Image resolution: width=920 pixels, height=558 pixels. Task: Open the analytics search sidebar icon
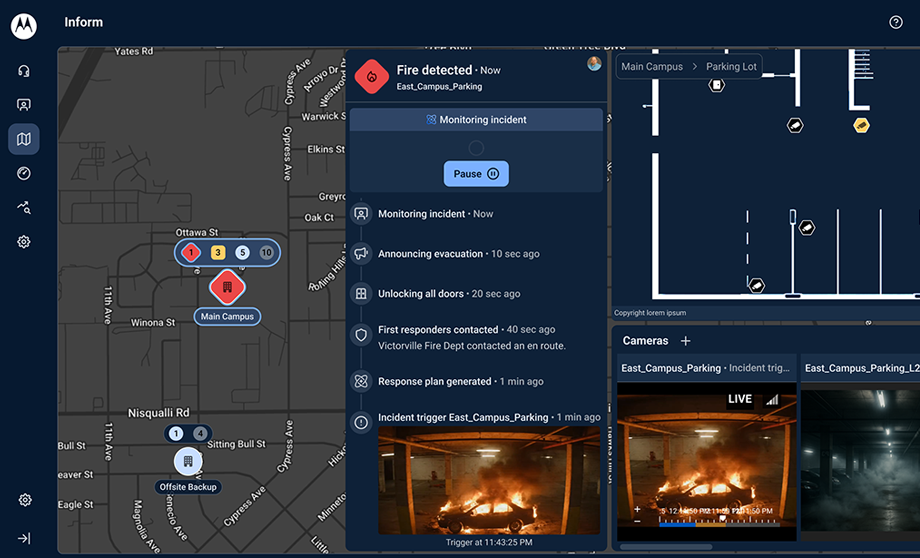click(24, 208)
